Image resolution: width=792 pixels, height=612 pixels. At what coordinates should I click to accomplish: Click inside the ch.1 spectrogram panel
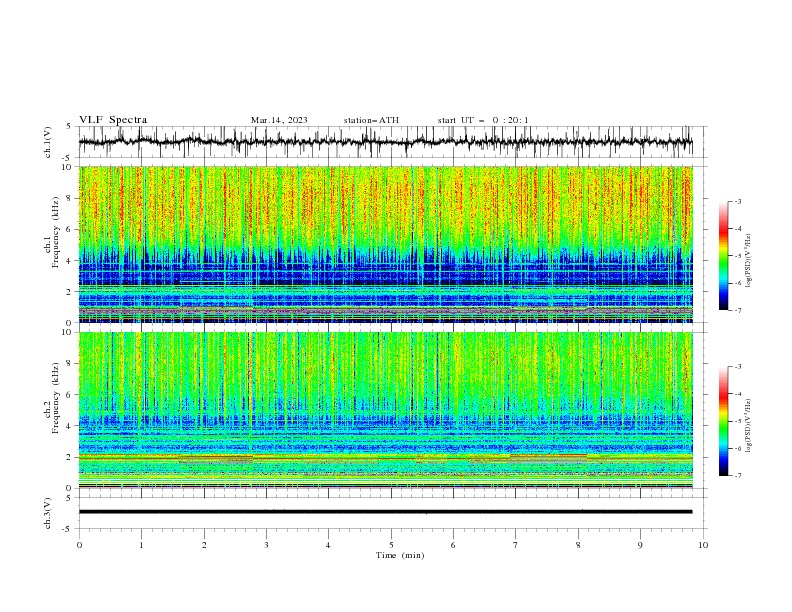coord(385,244)
